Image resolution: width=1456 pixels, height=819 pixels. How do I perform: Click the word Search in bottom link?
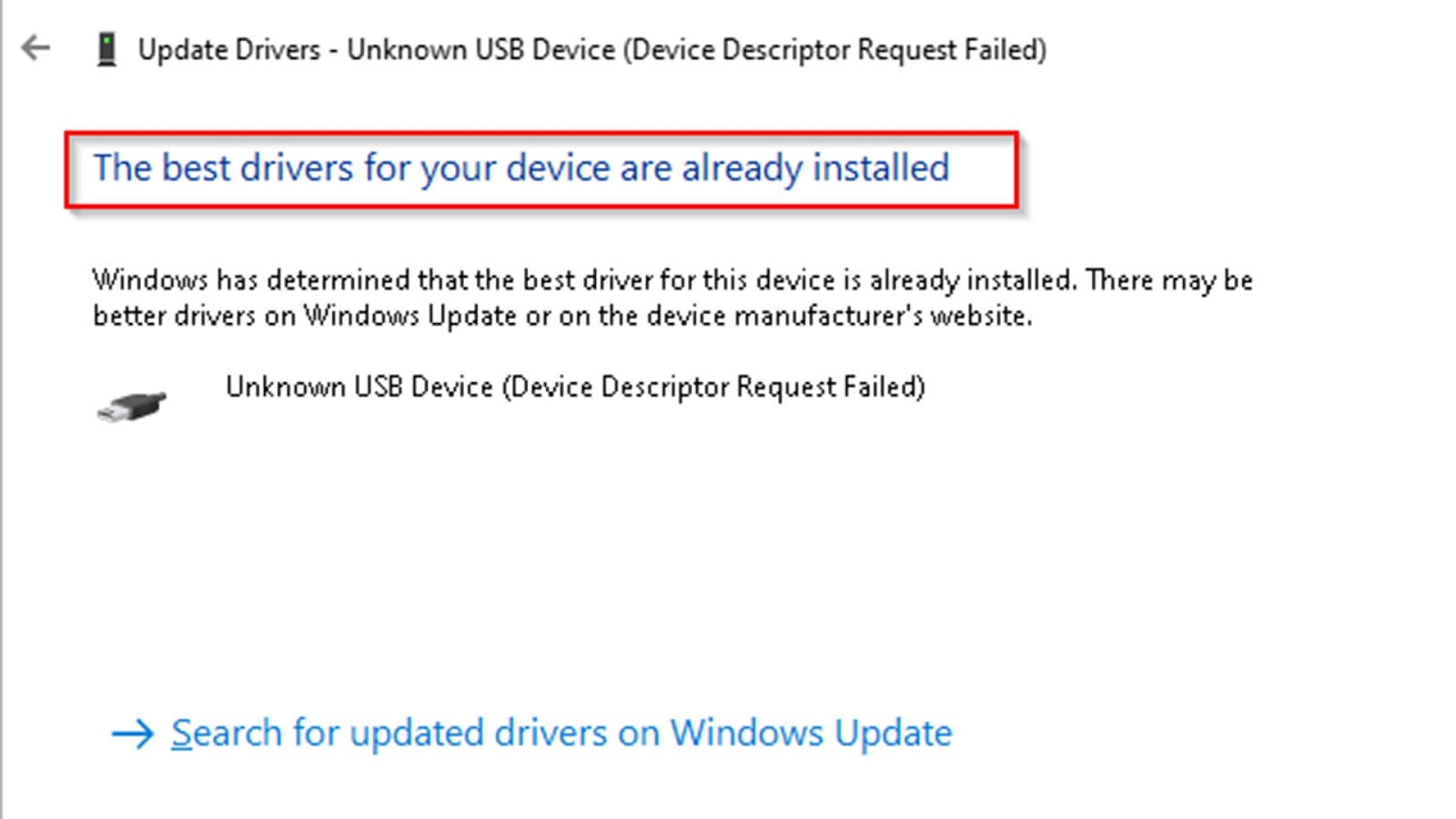[x=227, y=733]
